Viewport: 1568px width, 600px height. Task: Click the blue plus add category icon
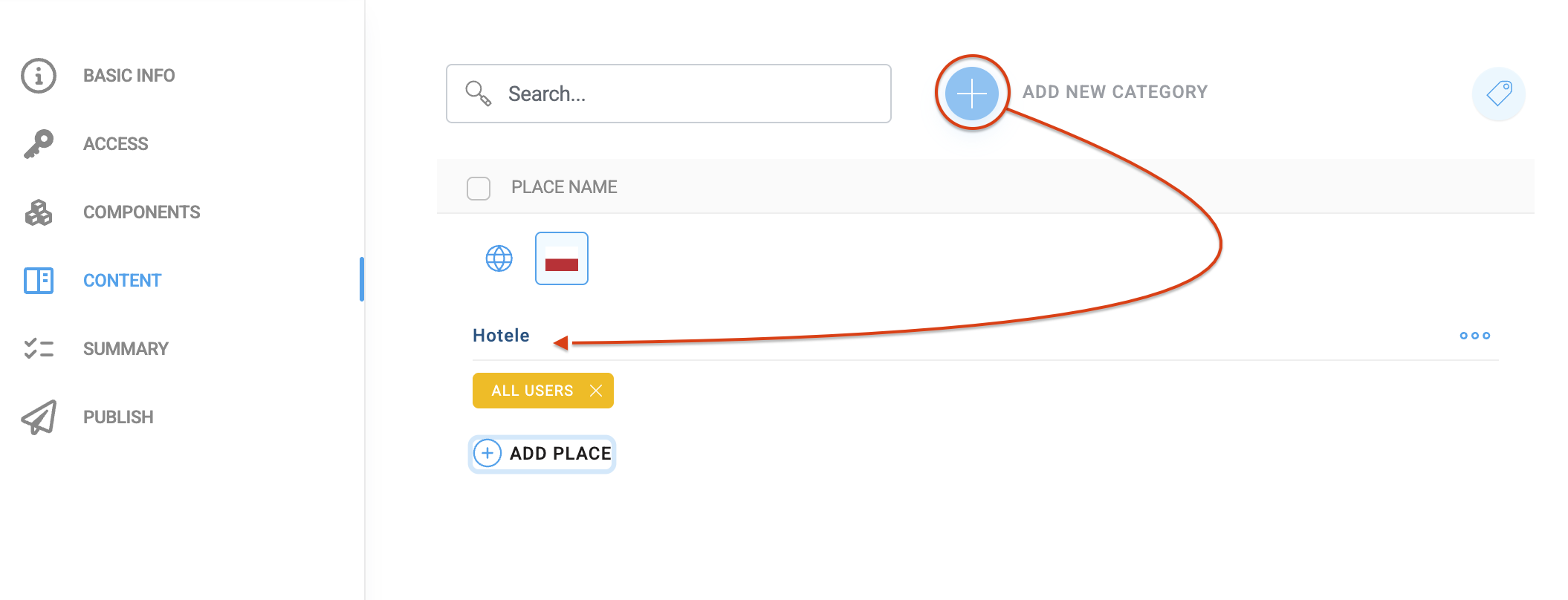(x=971, y=93)
